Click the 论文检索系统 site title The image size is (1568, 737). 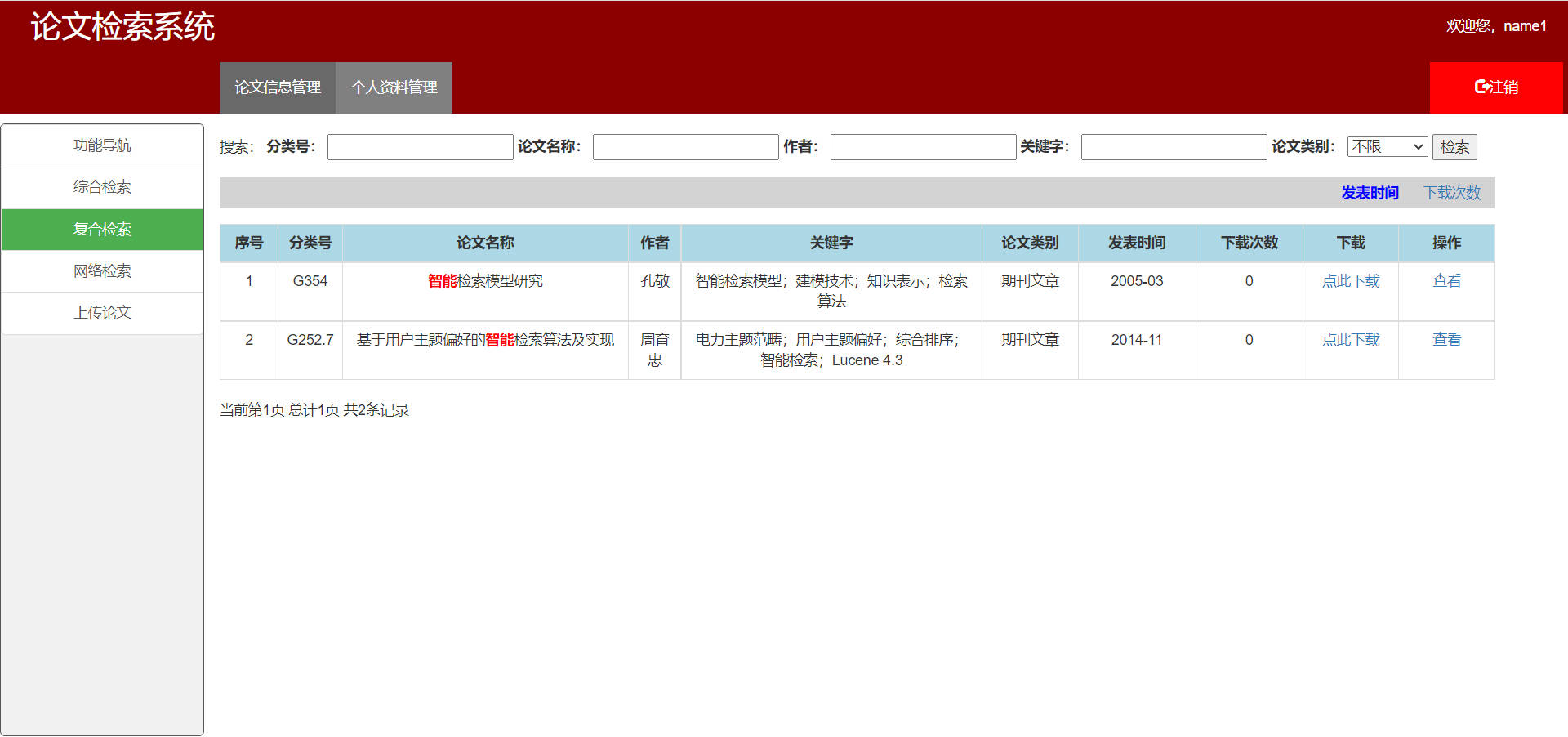pyautogui.click(x=122, y=27)
